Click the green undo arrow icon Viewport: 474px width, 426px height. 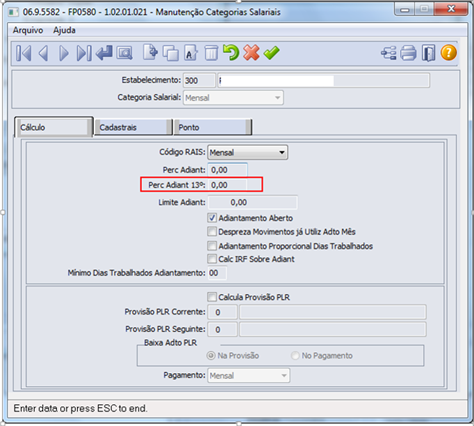click(x=231, y=53)
